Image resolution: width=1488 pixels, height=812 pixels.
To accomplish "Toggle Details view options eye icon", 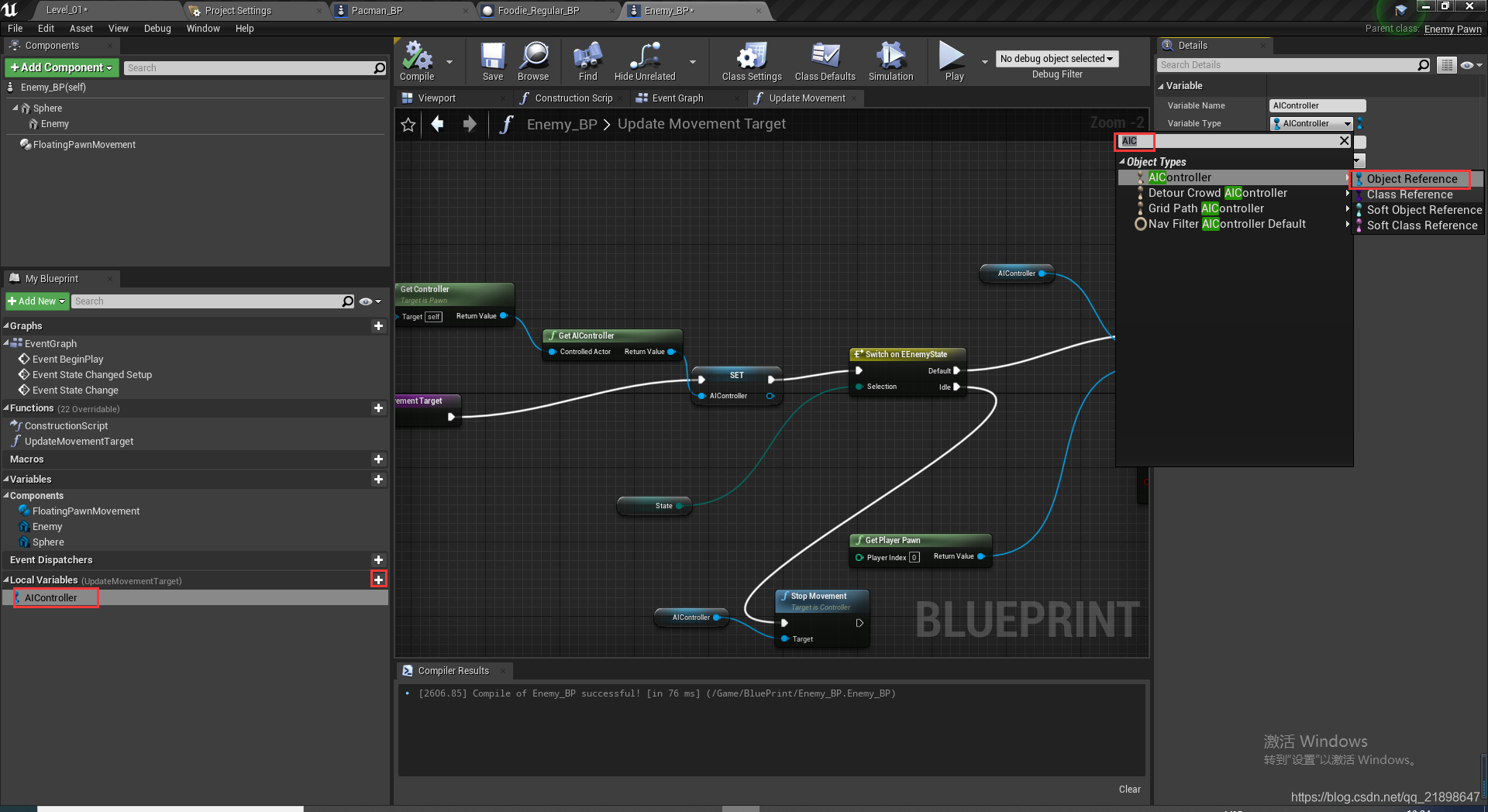I will pos(1470,65).
